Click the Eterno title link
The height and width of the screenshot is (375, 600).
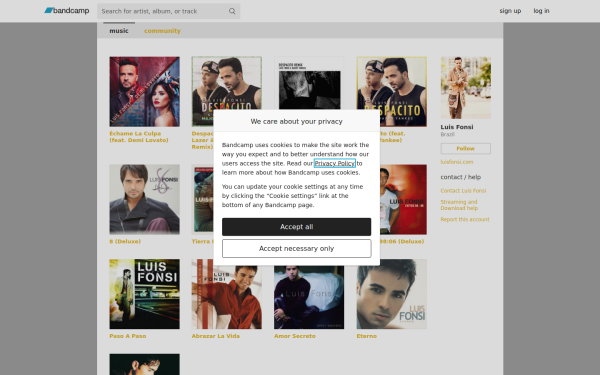click(367, 336)
